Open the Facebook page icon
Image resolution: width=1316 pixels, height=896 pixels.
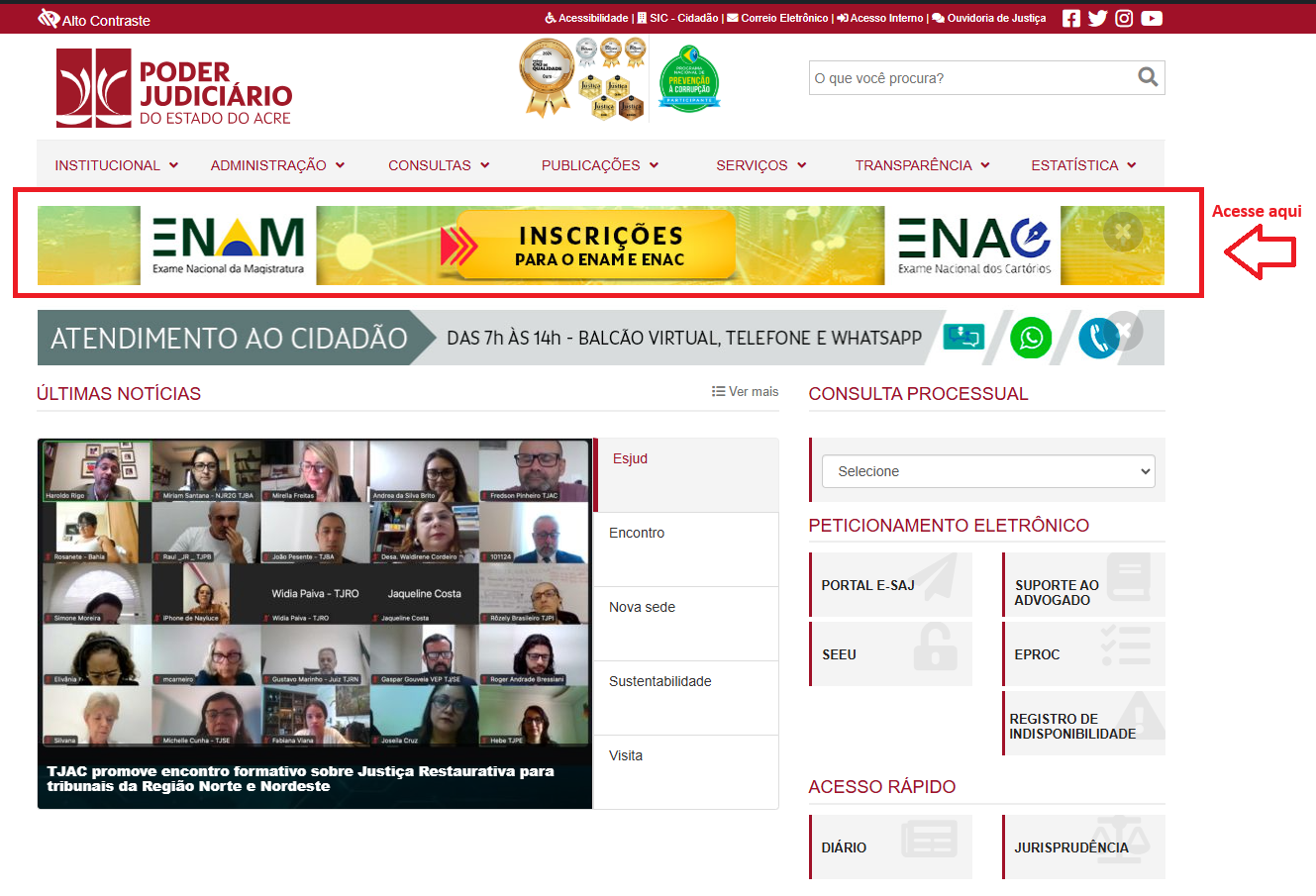pos(1071,18)
